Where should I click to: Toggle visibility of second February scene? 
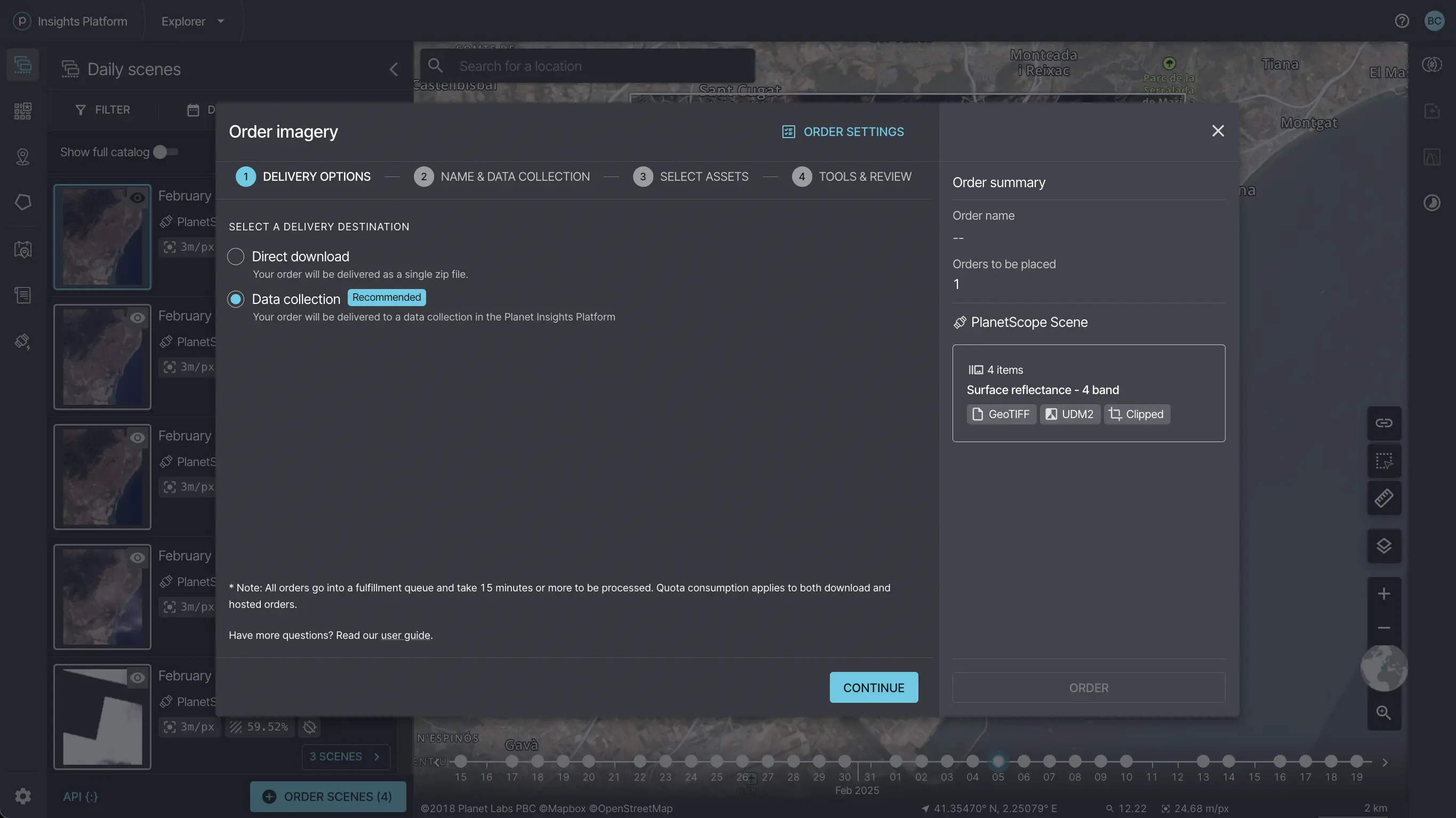click(x=138, y=318)
